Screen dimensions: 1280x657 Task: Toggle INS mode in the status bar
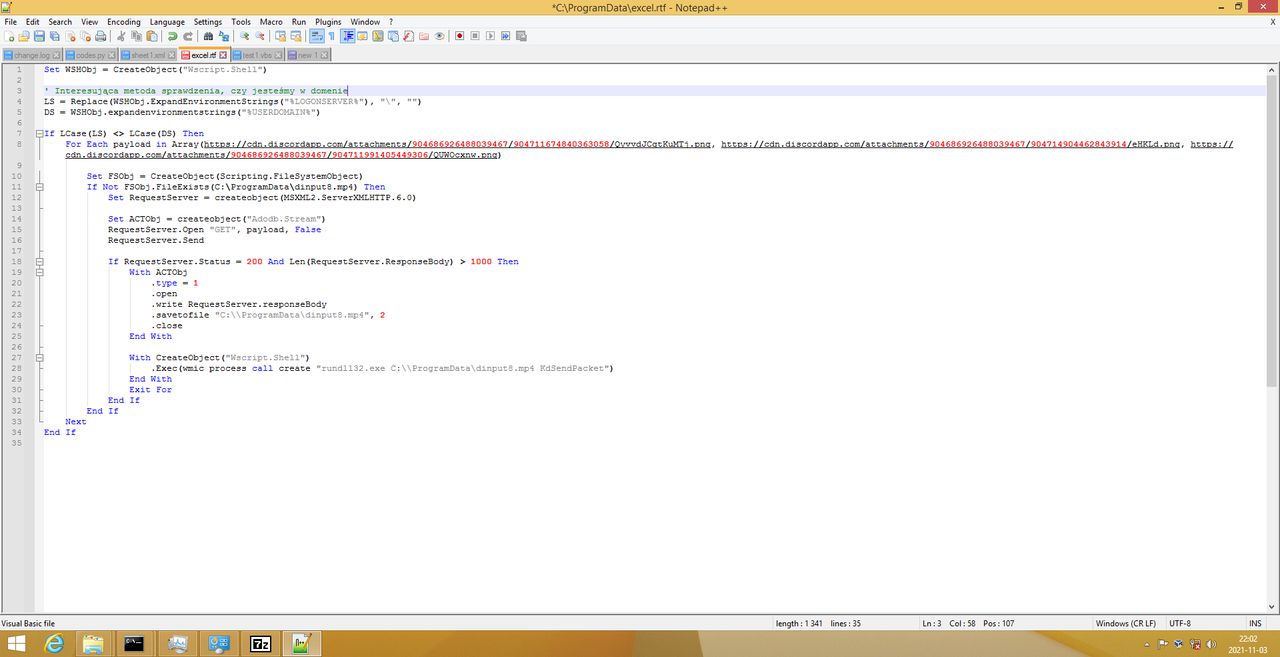(x=1255, y=623)
